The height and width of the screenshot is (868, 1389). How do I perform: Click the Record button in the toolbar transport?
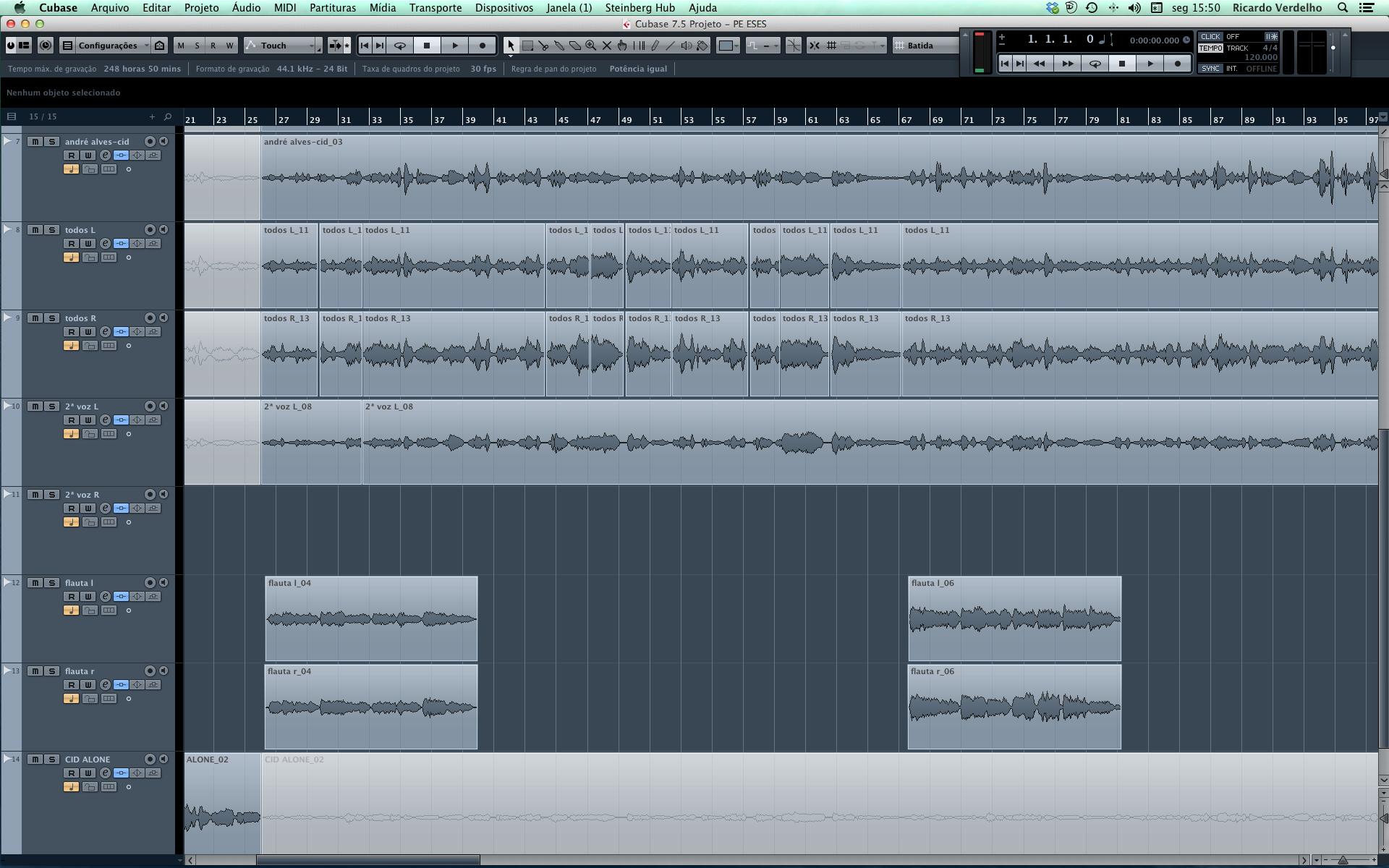click(483, 46)
